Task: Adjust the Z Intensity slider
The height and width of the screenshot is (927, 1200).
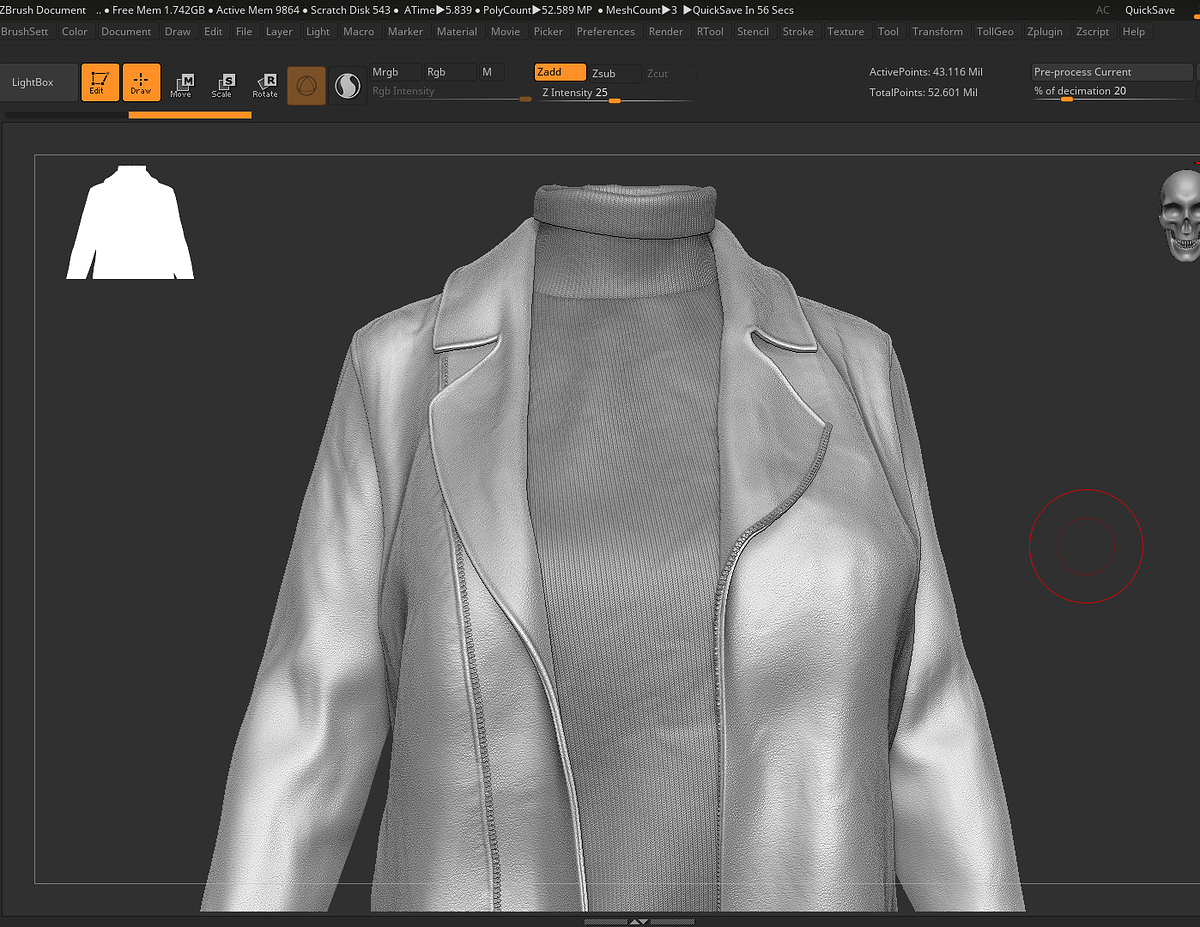Action: click(x=615, y=93)
